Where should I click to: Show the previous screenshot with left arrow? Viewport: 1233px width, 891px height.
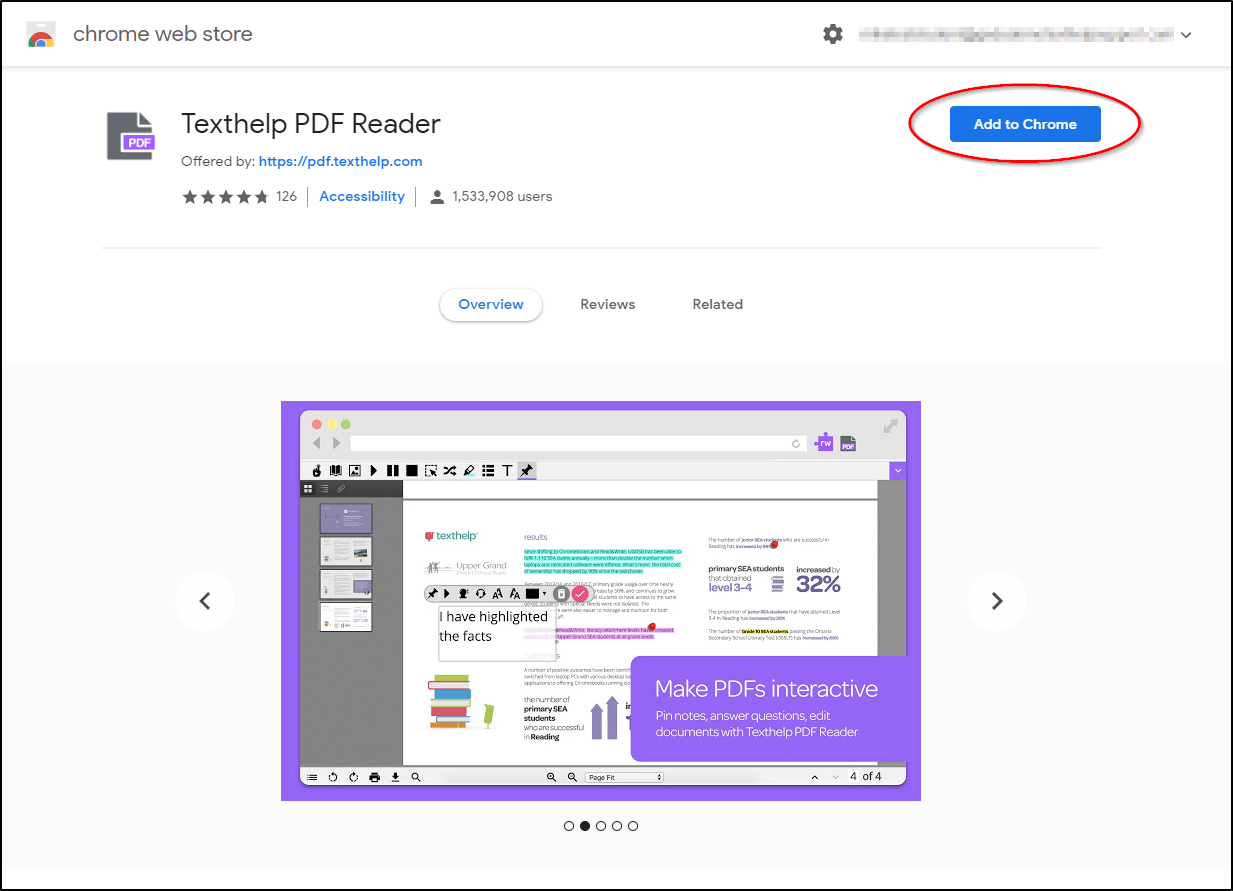click(205, 601)
